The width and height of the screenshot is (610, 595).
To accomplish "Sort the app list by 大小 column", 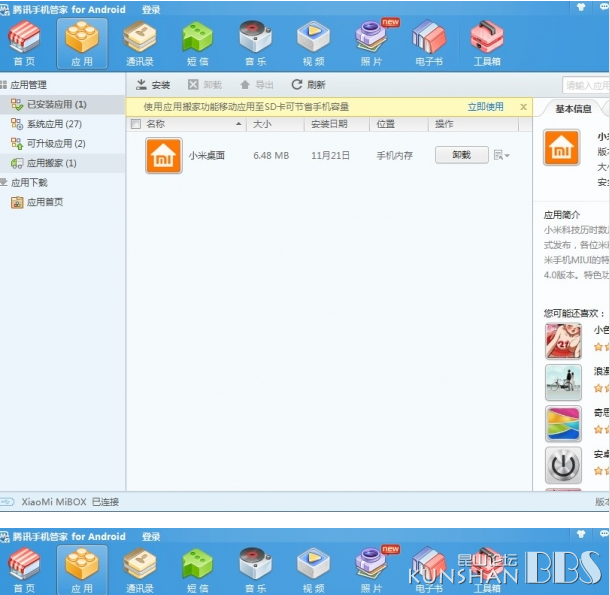I will 262,124.
